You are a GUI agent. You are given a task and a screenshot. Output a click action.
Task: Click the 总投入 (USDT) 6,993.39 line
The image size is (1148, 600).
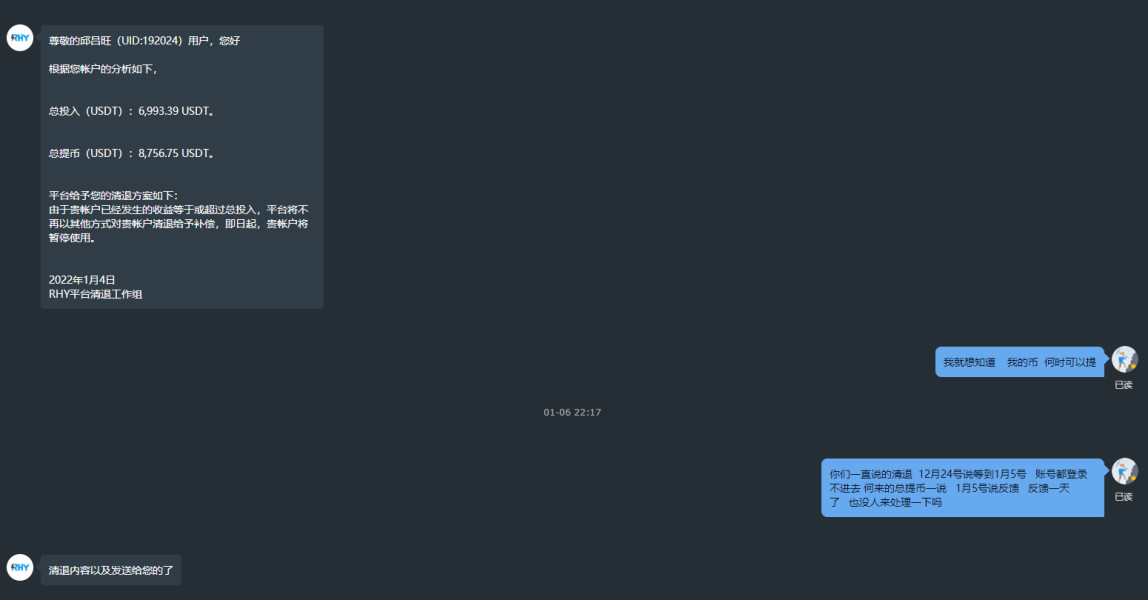[131, 111]
